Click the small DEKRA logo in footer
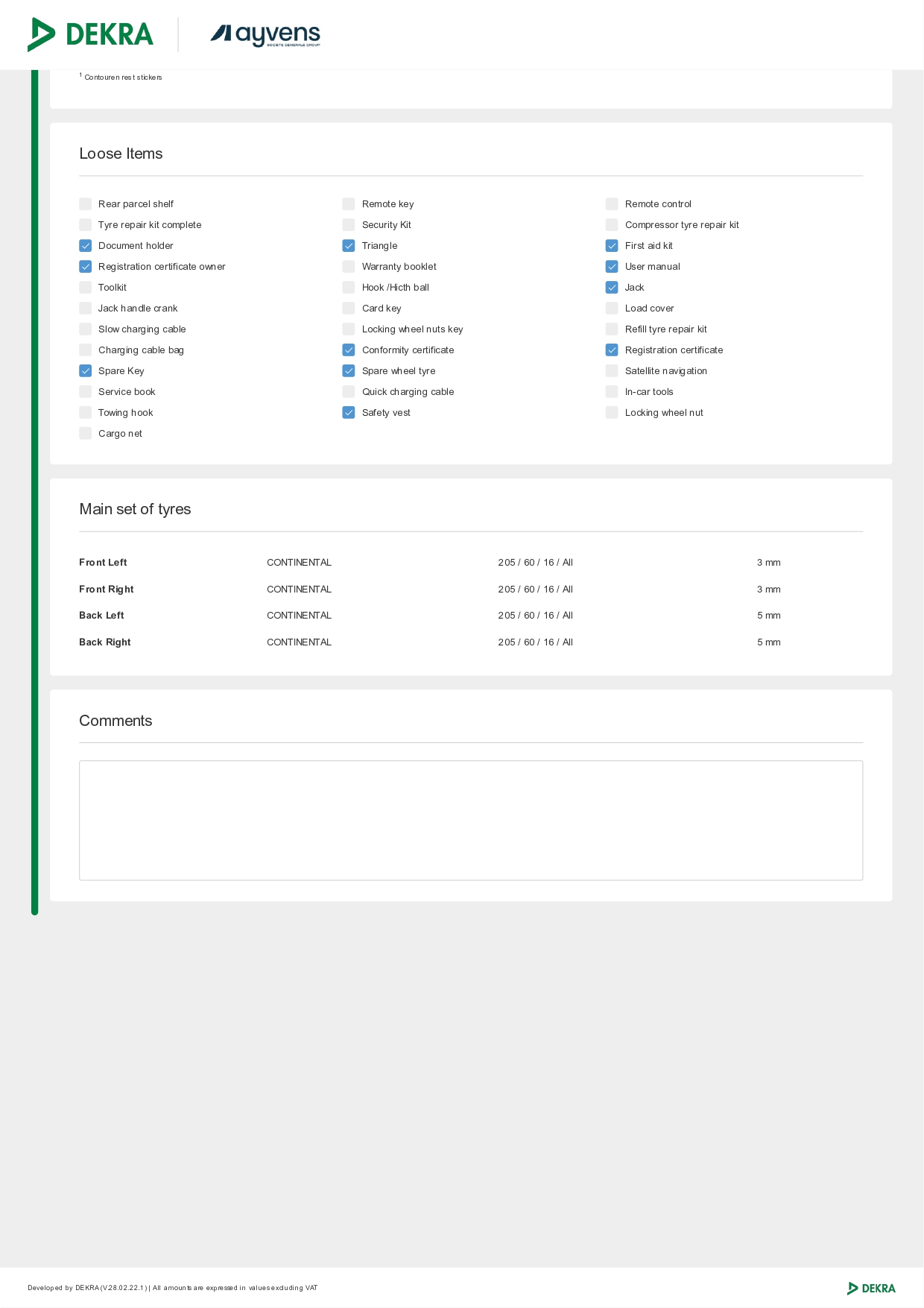924x1308 pixels. [871, 1288]
